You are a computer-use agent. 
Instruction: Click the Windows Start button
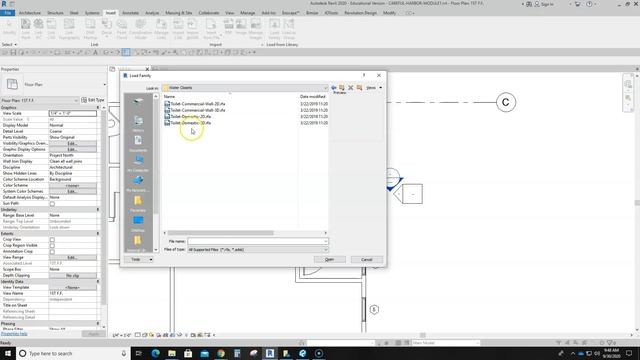8,353
